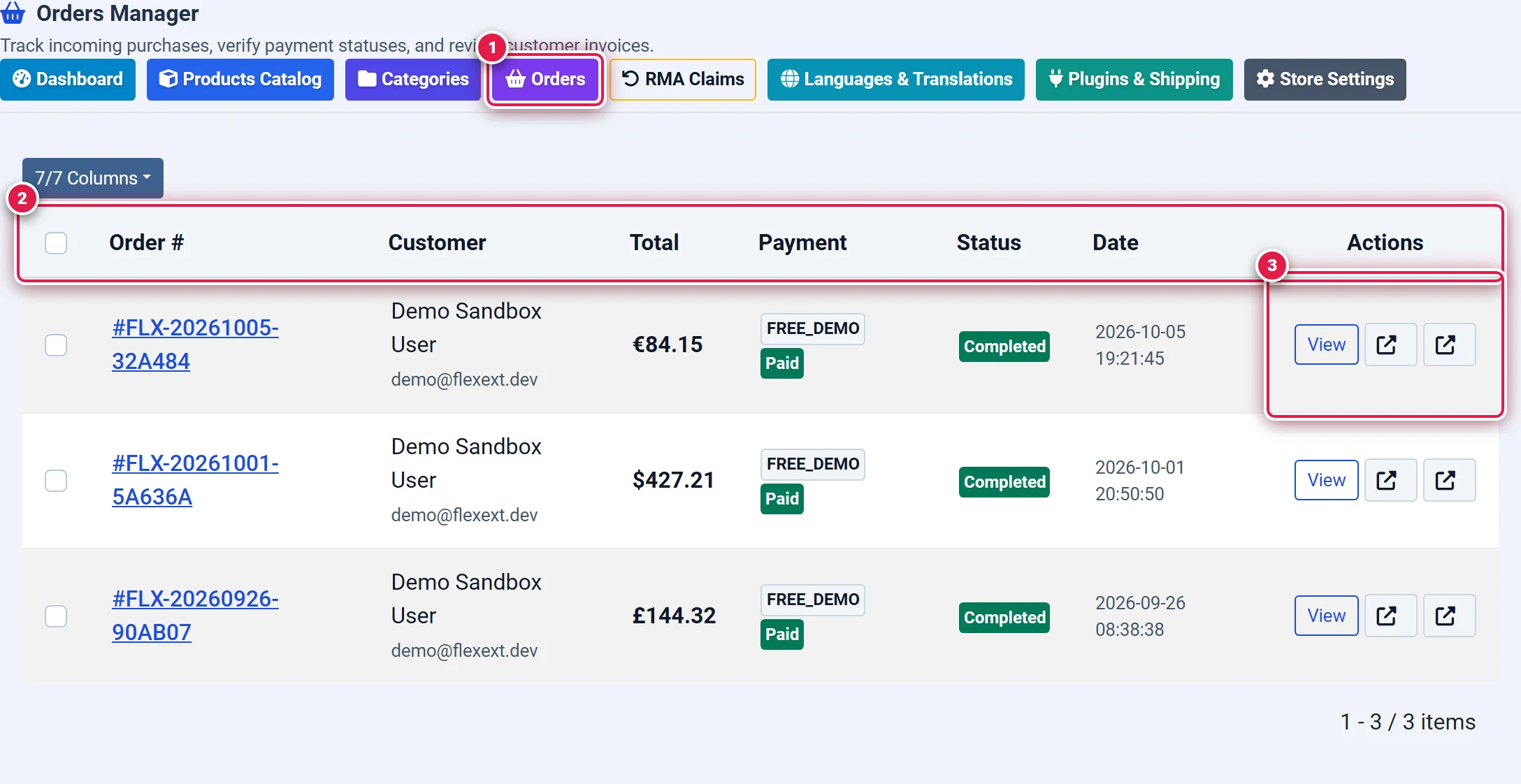
Task: Open order link #FLX-20261005-32A484
Action: pos(195,344)
